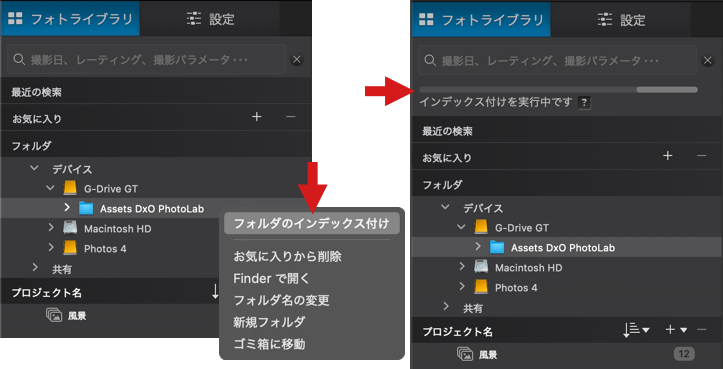Viewport: 723px width, 369px height.
Task: Expand Photos 4 in right panel
Action: (462, 286)
